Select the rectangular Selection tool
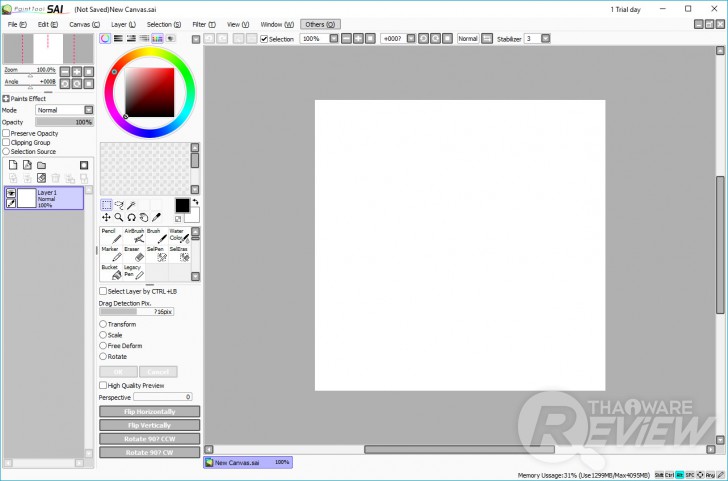 (x=106, y=205)
